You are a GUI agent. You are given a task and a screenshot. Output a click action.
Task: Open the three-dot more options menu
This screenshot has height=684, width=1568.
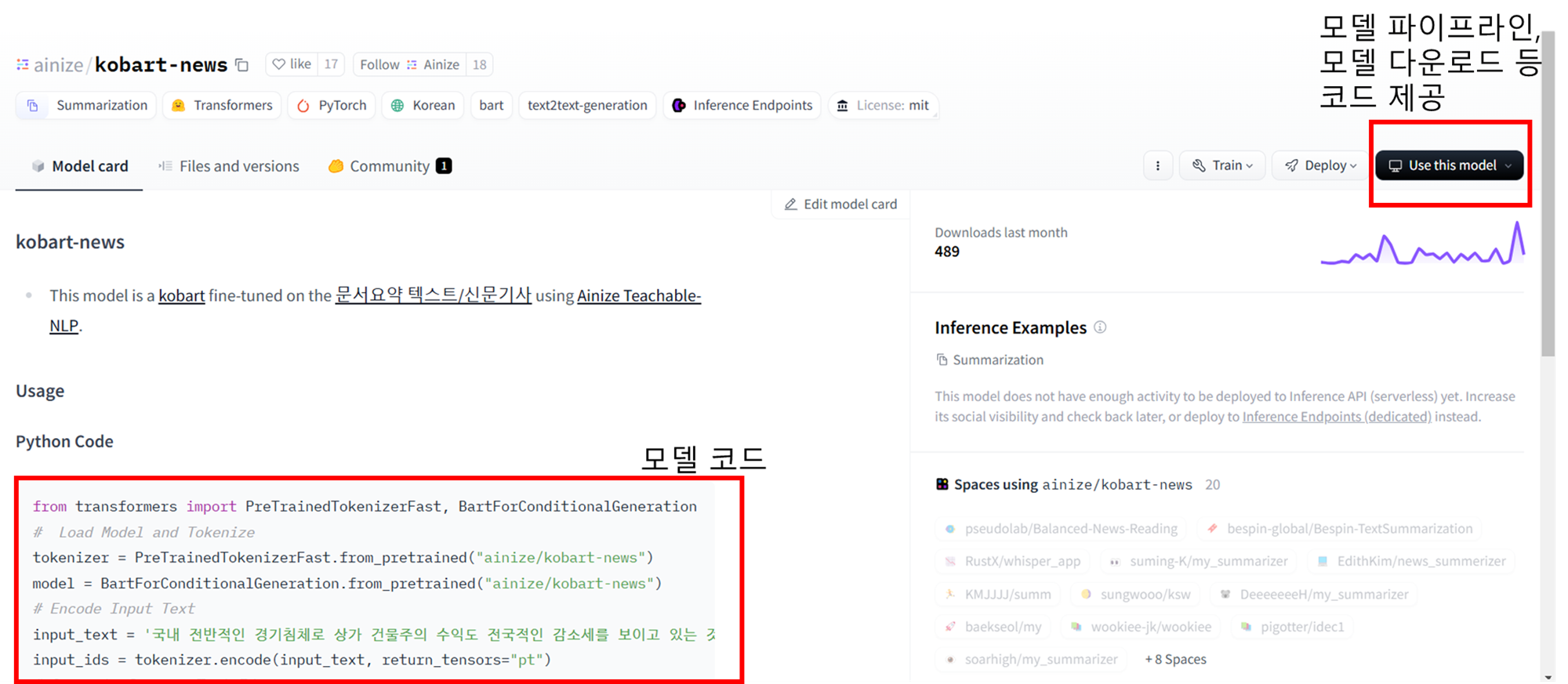1157,165
